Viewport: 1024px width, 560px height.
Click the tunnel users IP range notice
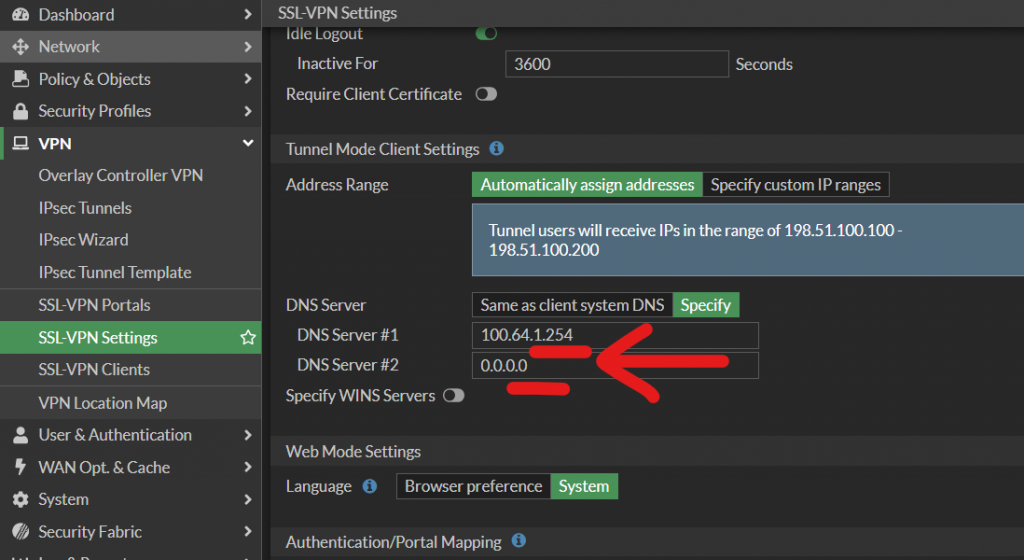point(748,240)
